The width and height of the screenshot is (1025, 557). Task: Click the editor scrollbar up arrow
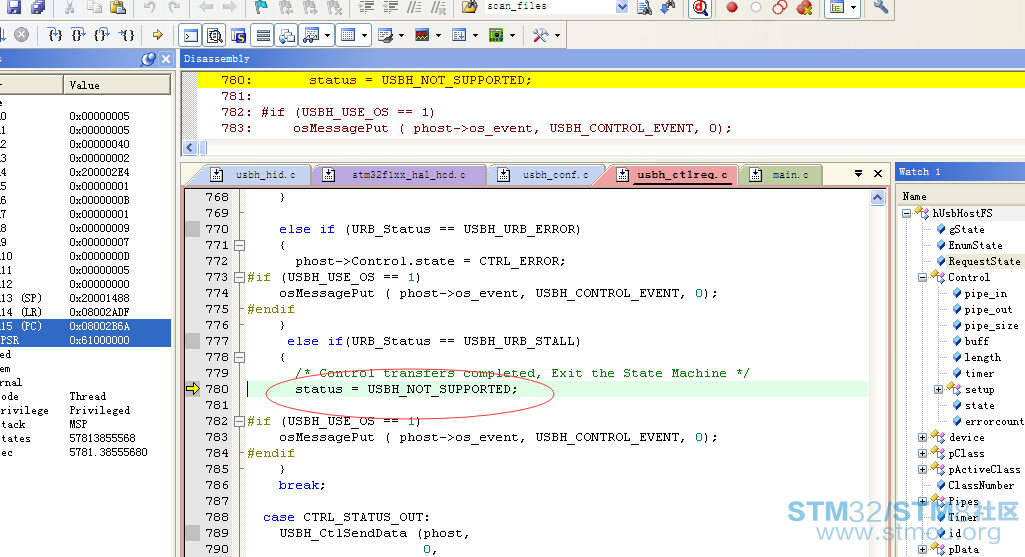[877, 197]
